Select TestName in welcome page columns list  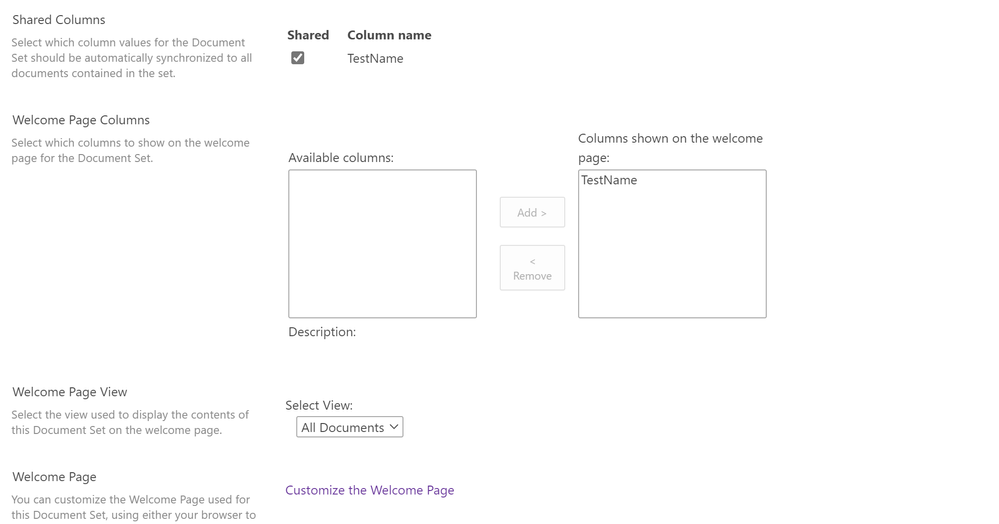click(x=609, y=180)
